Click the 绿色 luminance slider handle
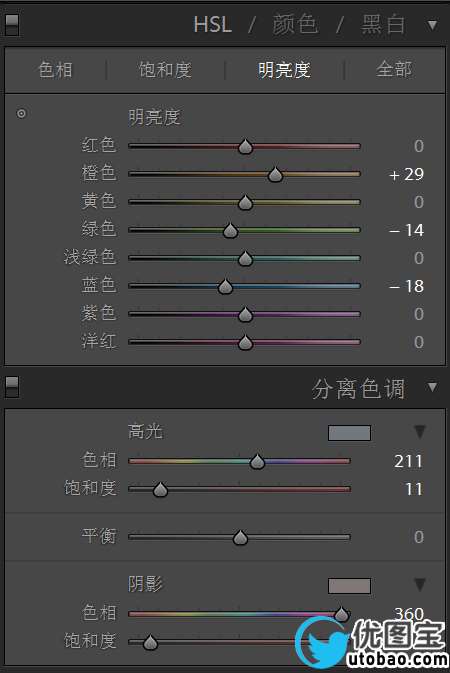The image size is (450, 673). coord(231,230)
